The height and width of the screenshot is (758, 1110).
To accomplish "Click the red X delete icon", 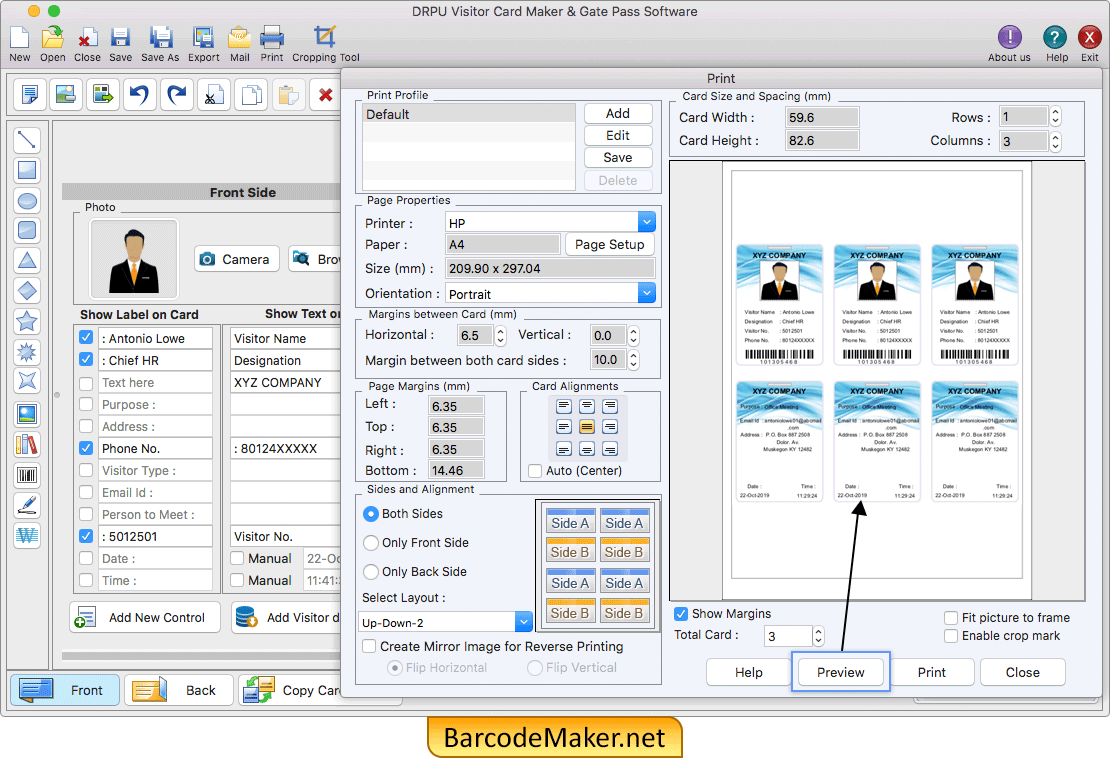I will [x=326, y=94].
